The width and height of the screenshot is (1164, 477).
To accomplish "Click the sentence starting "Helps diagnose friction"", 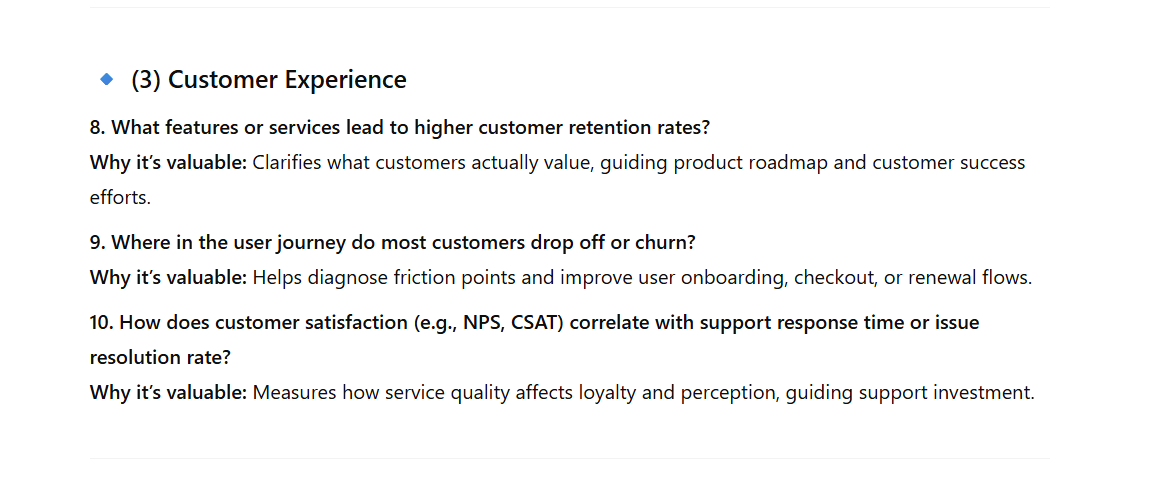I will click(643, 277).
